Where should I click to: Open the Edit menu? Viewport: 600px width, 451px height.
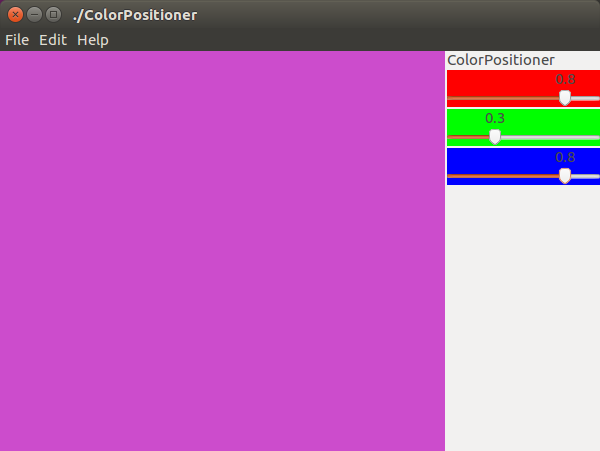pyautogui.click(x=53, y=40)
